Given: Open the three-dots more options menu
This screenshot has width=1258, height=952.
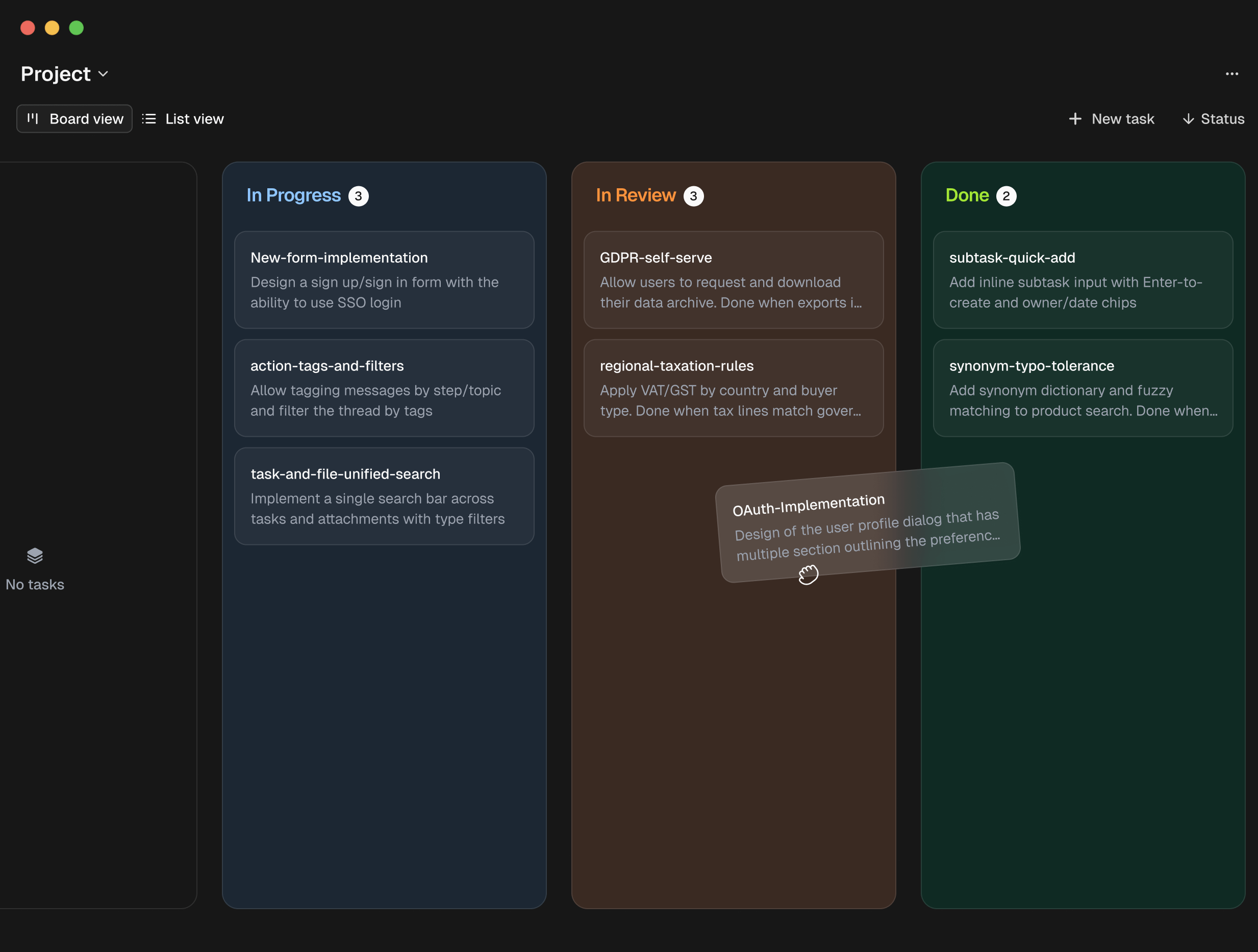Looking at the screenshot, I should [x=1232, y=74].
